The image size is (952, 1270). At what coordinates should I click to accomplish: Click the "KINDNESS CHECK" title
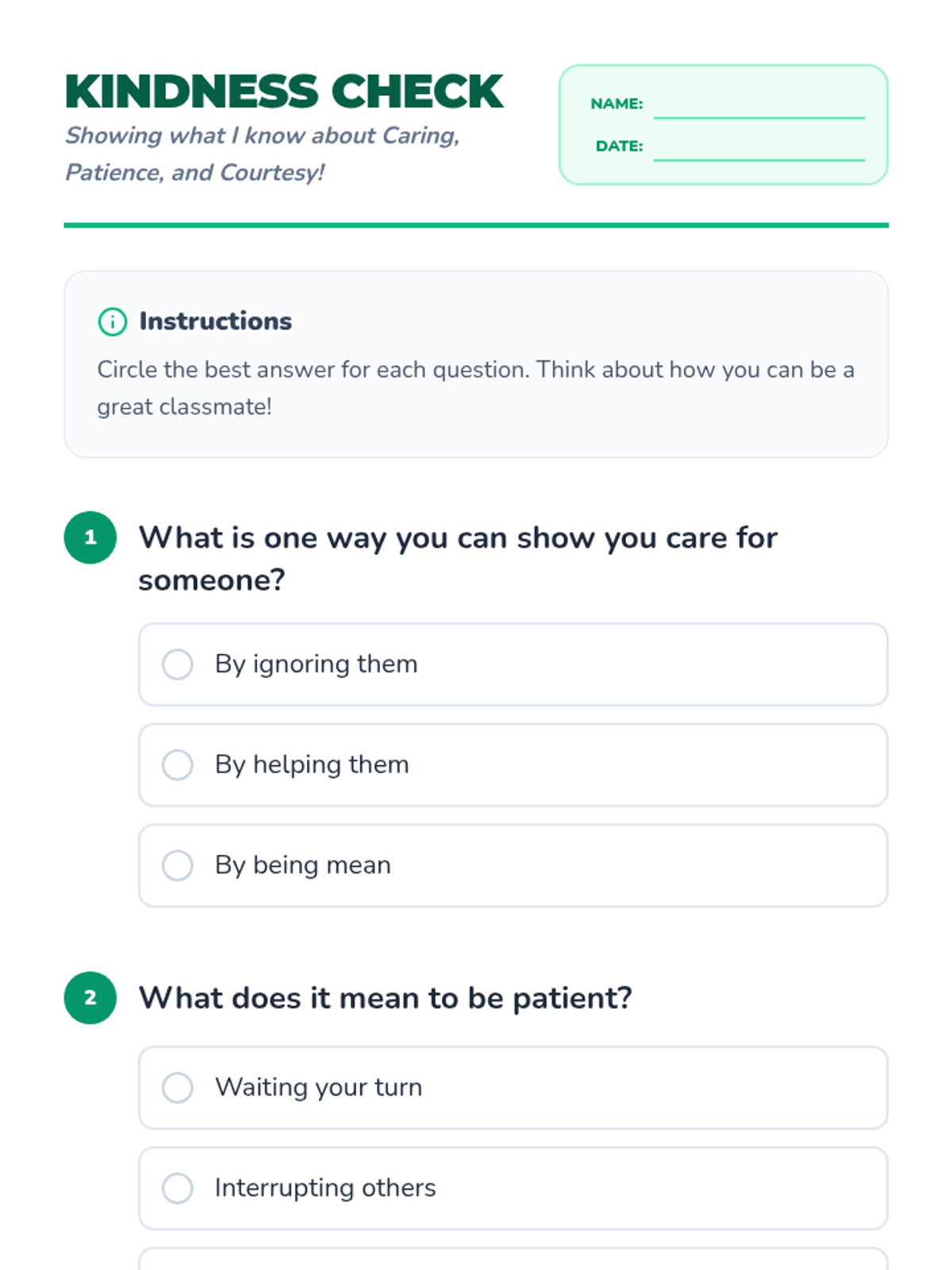point(284,91)
